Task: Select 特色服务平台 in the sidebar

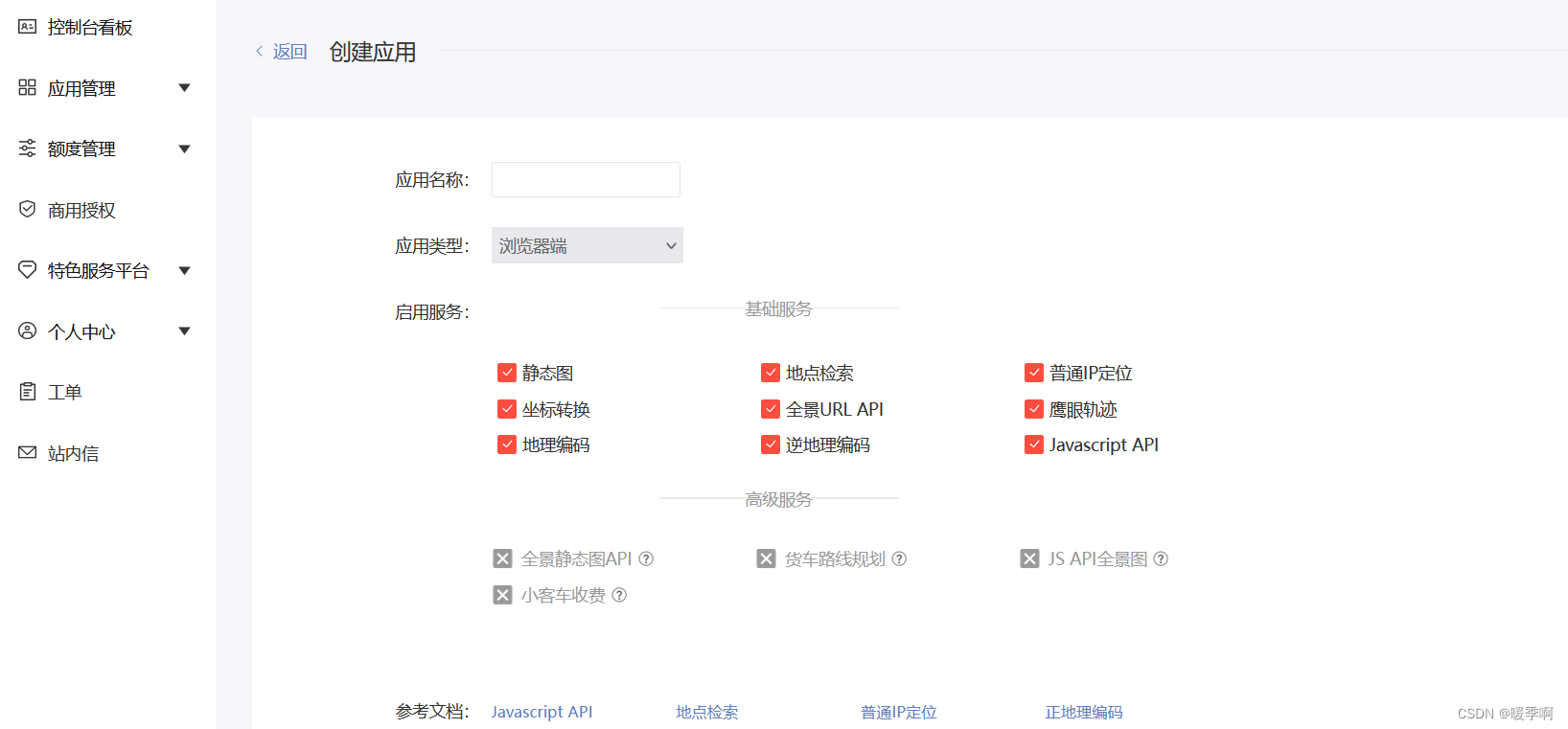Action: [x=99, y=270]
